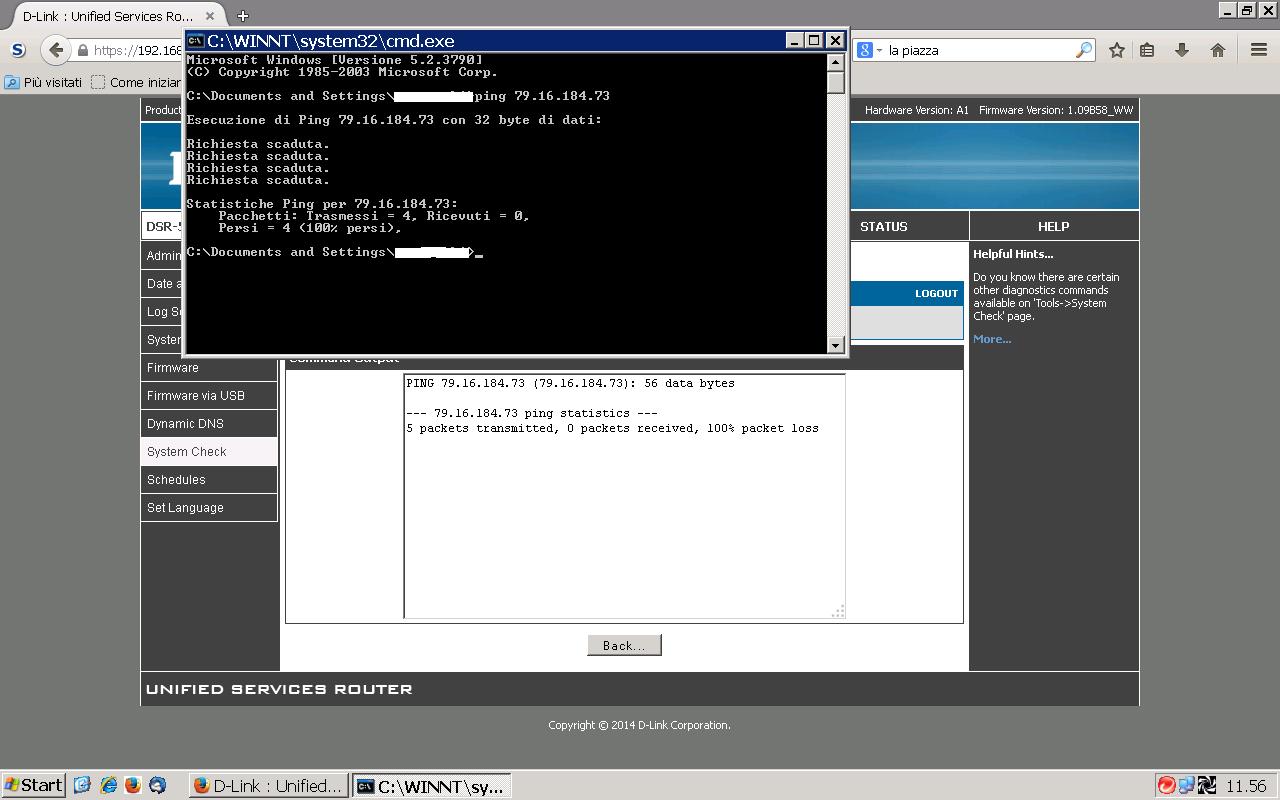Click the LOGOUT link

pyautogui.click(x=936, y=293)
